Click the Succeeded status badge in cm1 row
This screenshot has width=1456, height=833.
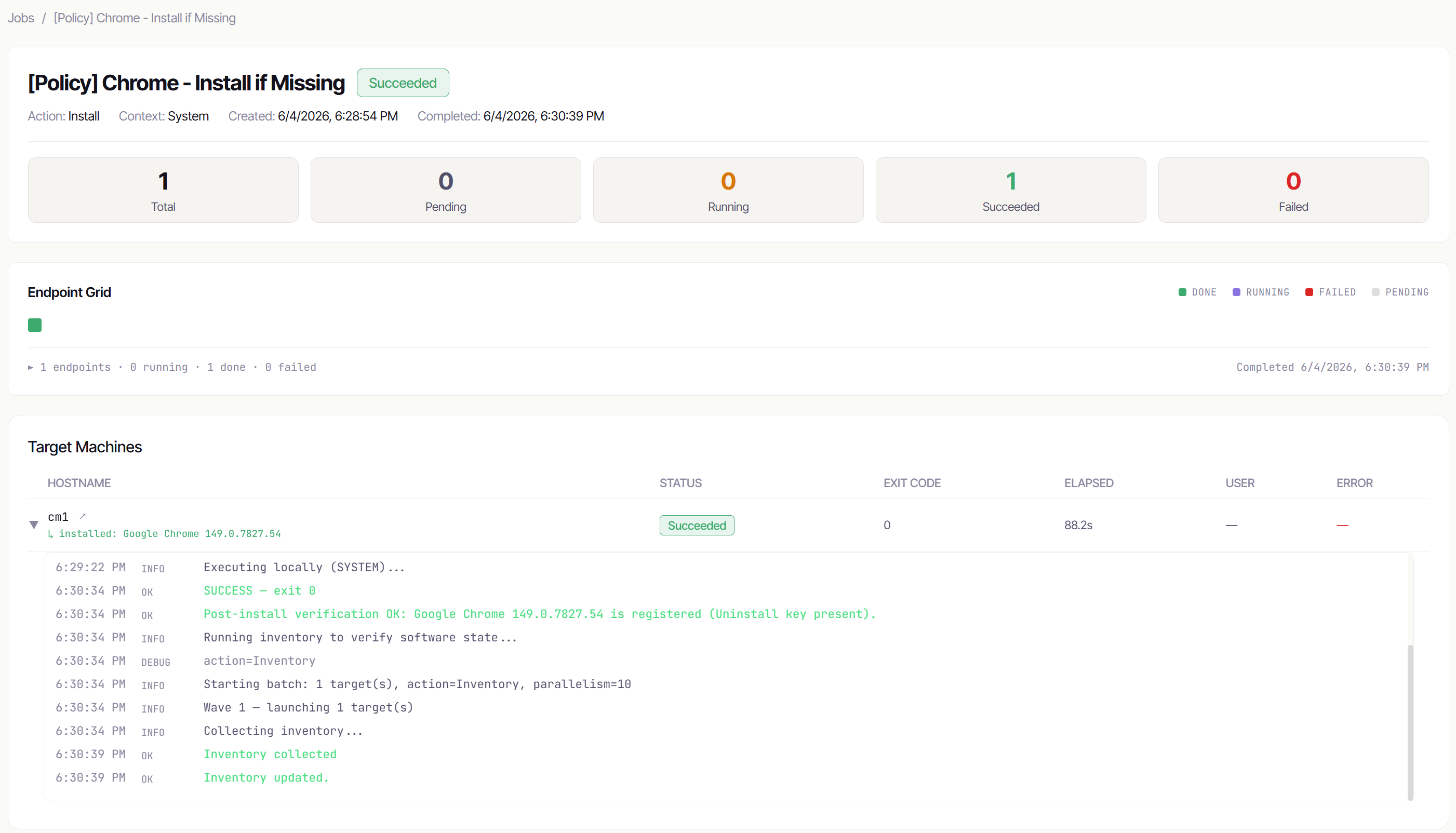[x=697, y=525]
